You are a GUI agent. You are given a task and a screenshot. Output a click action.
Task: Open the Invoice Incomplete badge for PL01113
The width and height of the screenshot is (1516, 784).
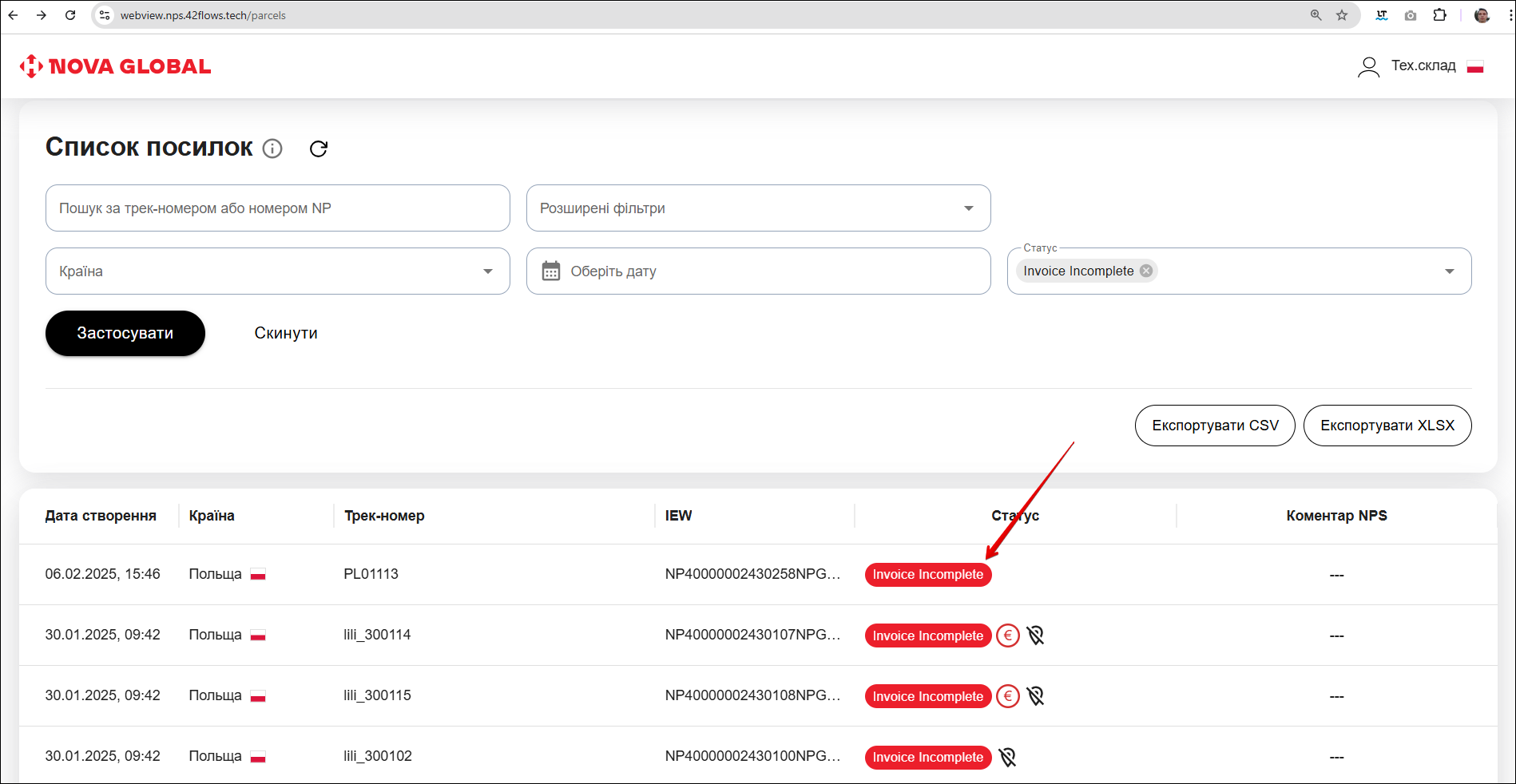click(x=927, y=575)
